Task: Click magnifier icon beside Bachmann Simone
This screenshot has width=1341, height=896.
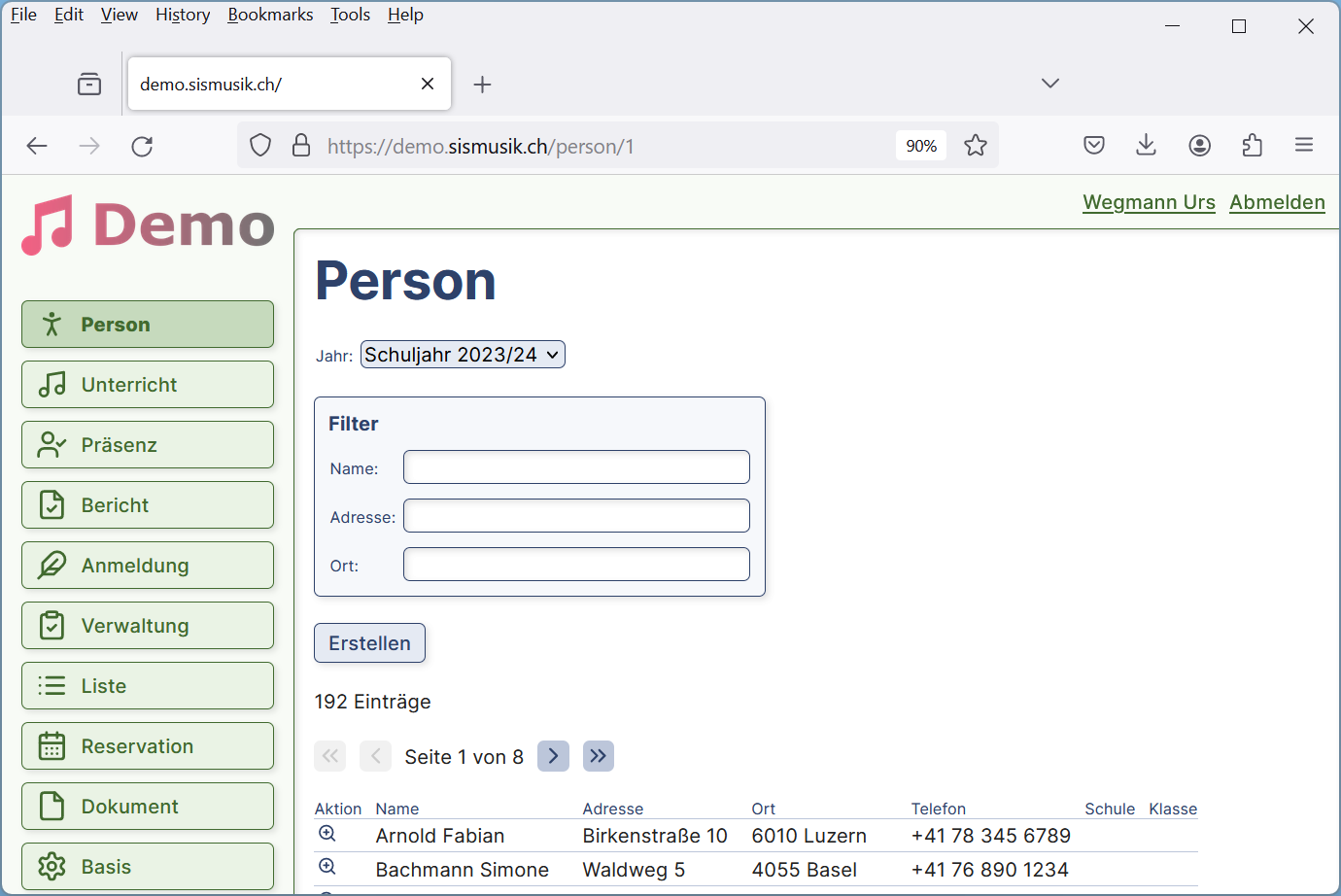Action: [x=327, y=867]
